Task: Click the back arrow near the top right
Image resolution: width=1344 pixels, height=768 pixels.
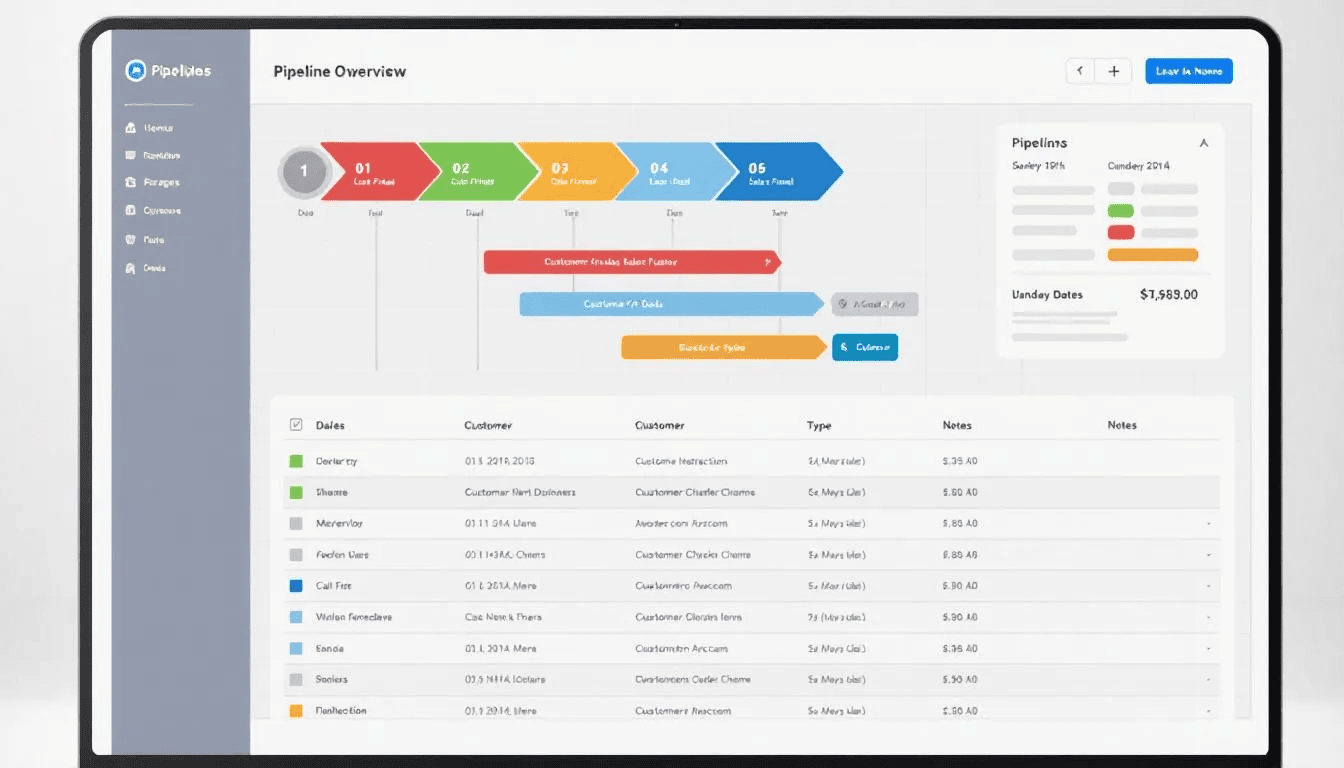Action: click(x=1080, y=70)
